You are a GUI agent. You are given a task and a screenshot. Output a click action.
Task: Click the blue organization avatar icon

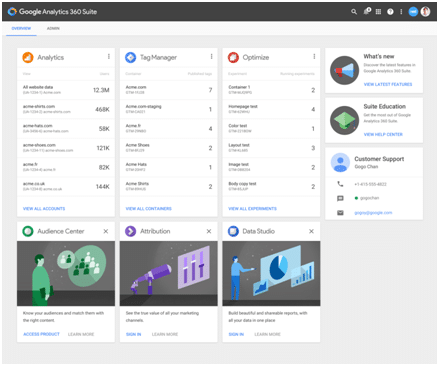(x=413, y=12)
